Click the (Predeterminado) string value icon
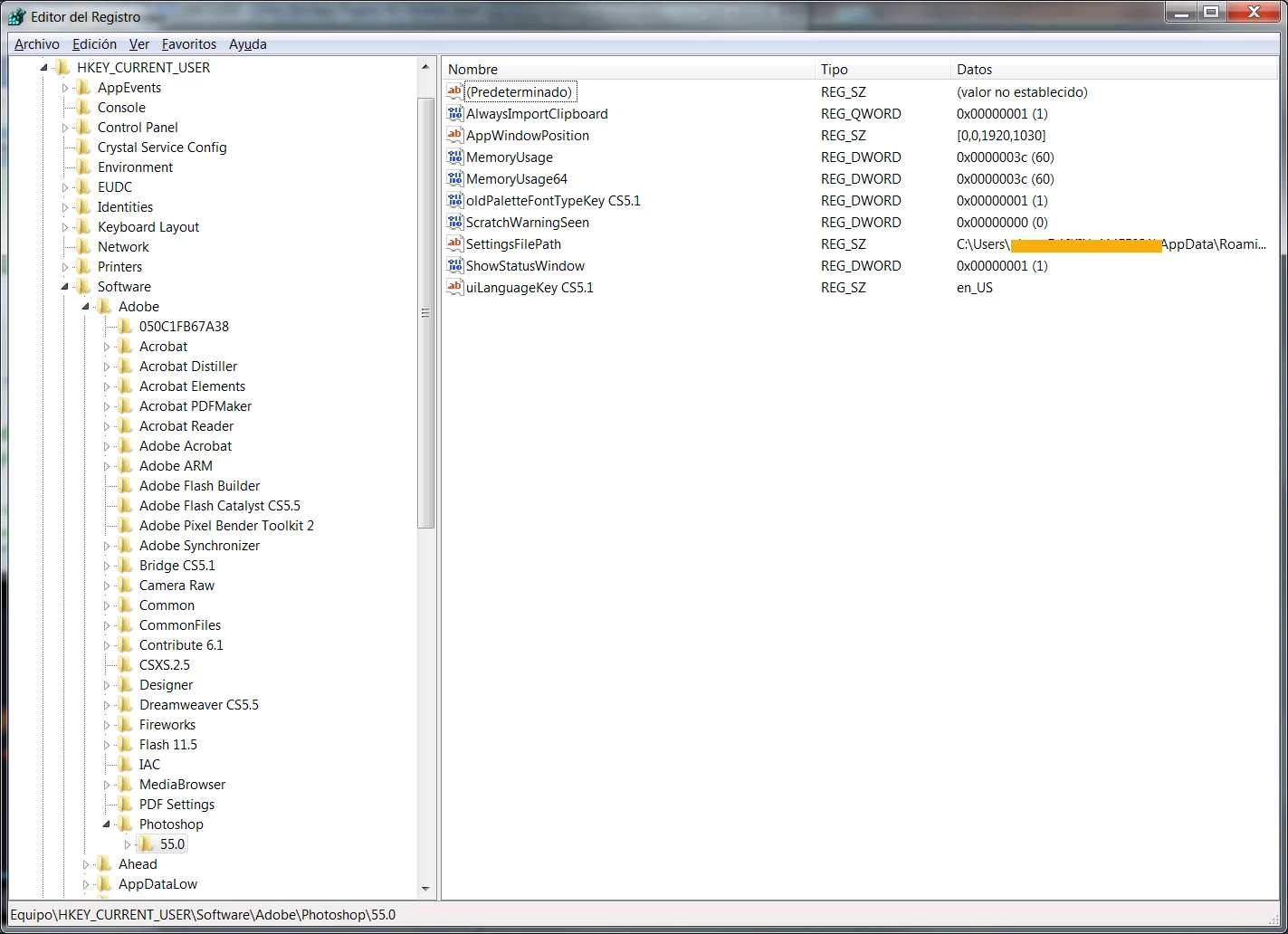 455,91
